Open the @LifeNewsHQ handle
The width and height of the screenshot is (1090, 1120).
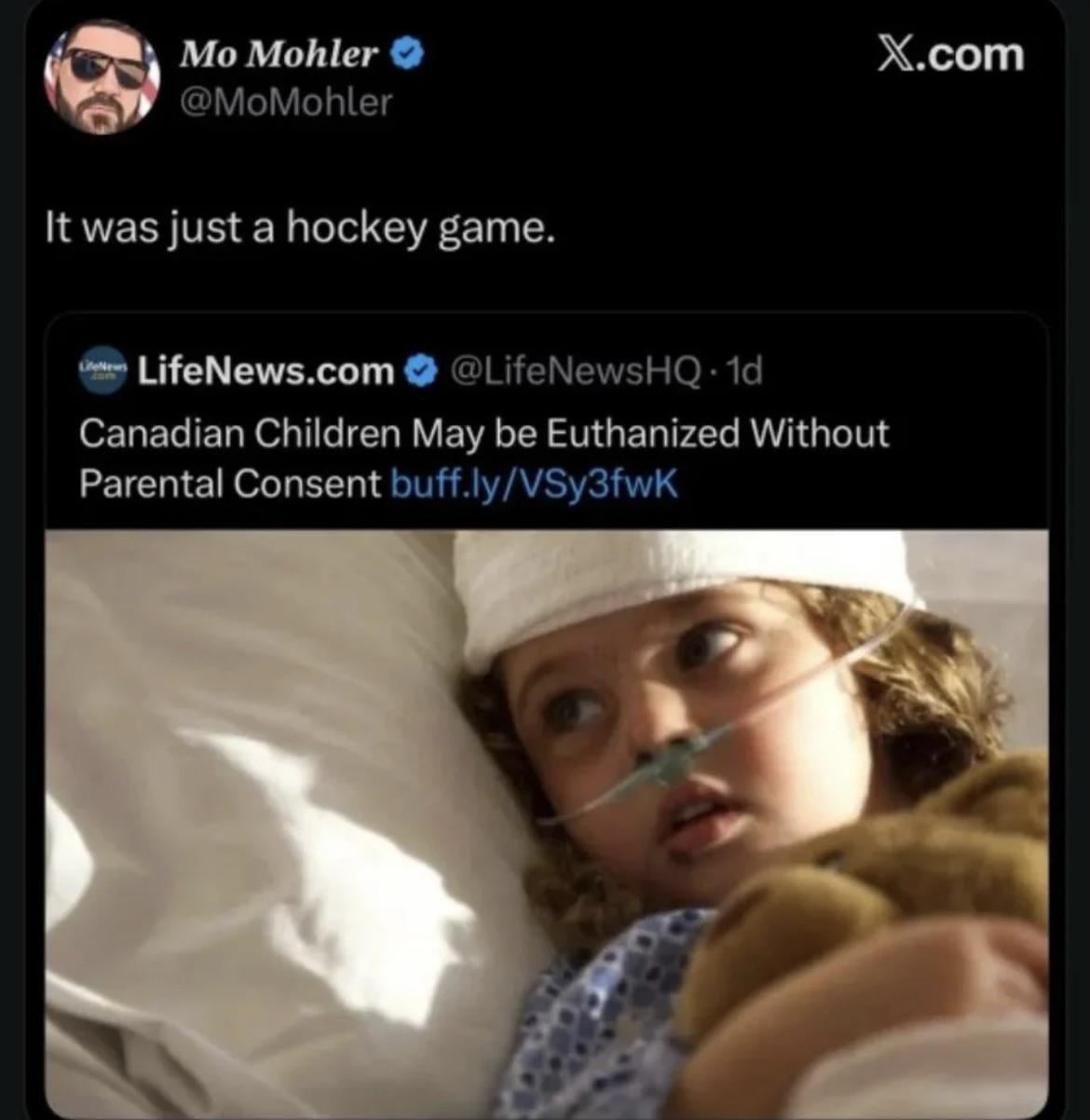pos(575,372)
